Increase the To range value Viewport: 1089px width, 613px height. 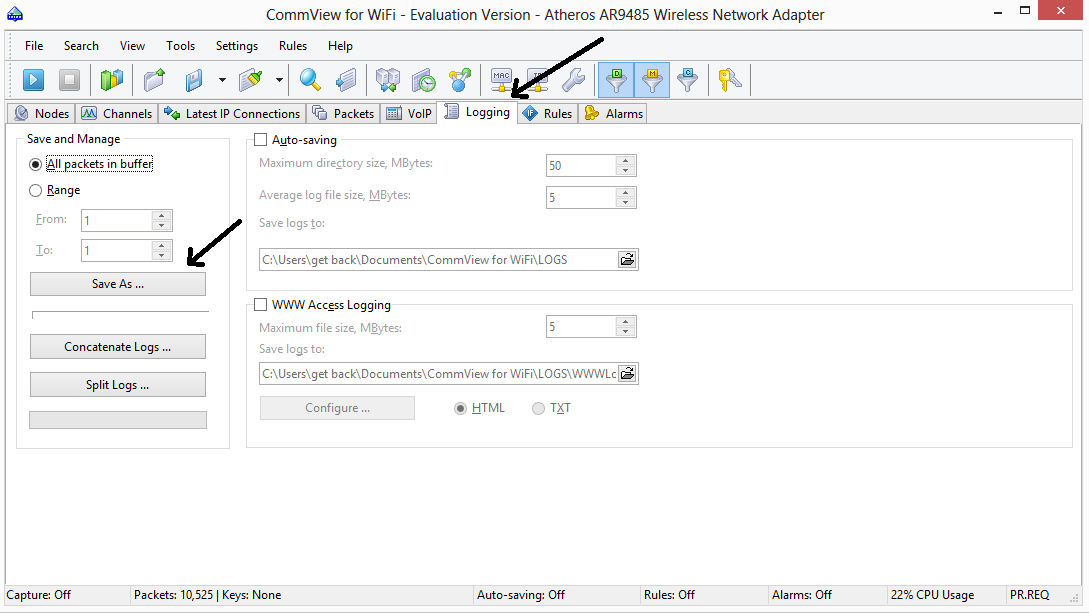coord(161,246)
